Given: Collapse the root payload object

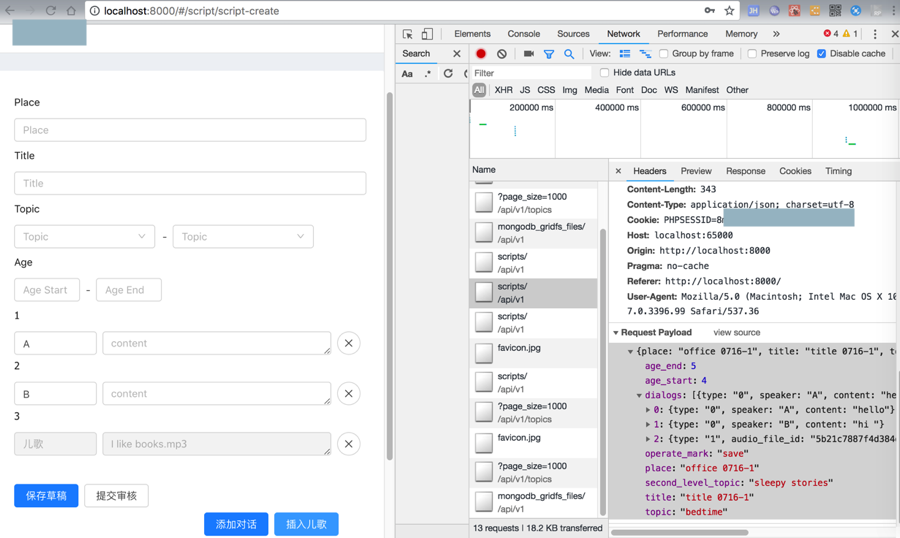Looking at the screenshot, I should coord(630,351).
